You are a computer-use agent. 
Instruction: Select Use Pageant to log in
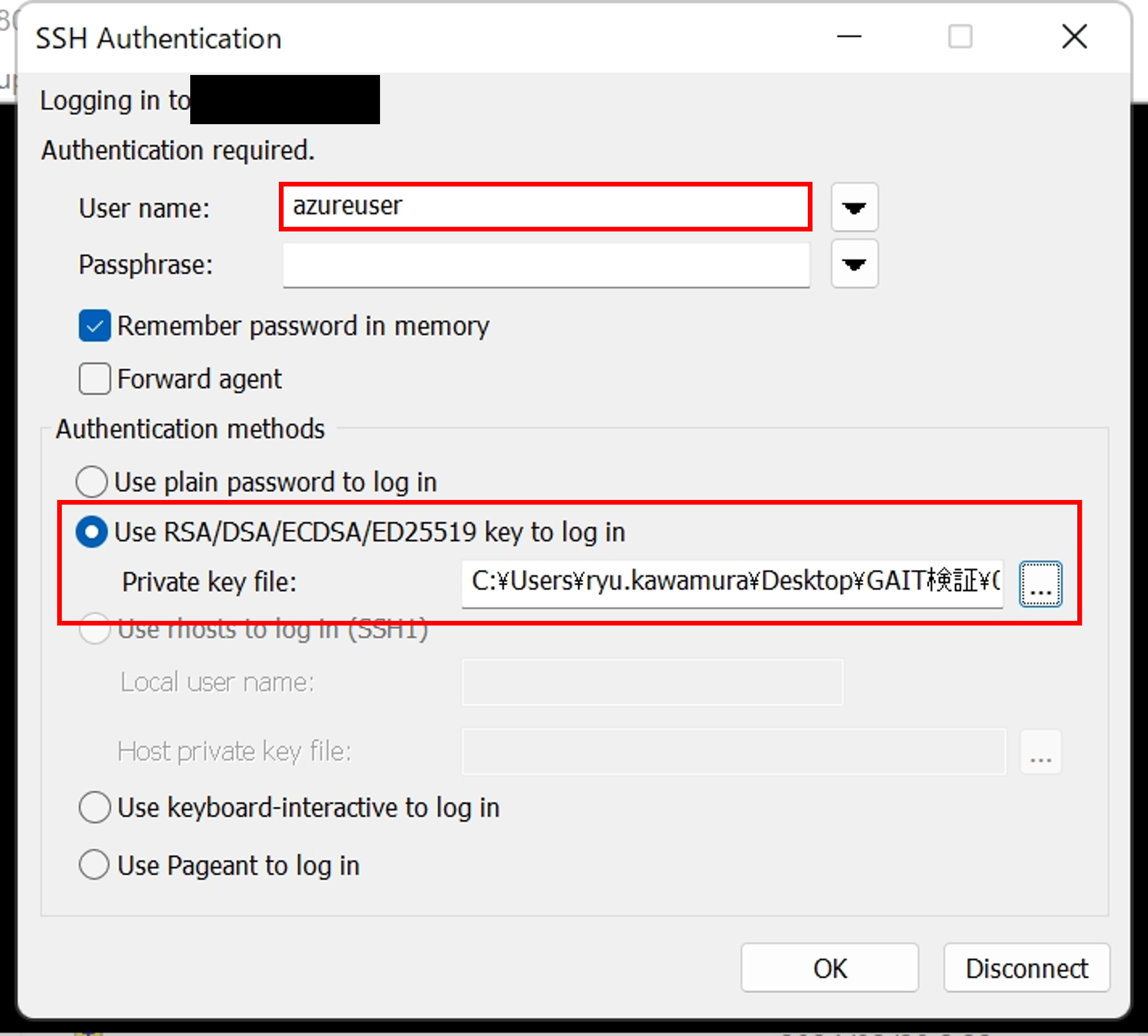95,865
